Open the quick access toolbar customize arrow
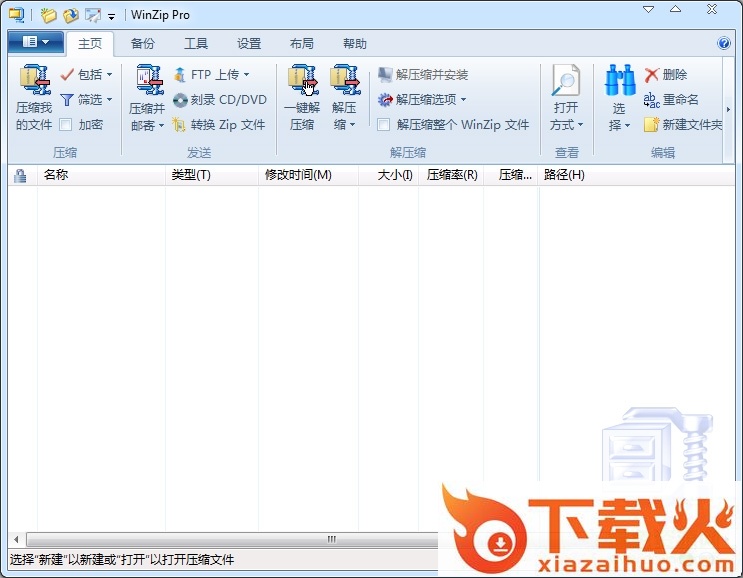The width and height of the screenshot is (743, 578). [111, 17]
